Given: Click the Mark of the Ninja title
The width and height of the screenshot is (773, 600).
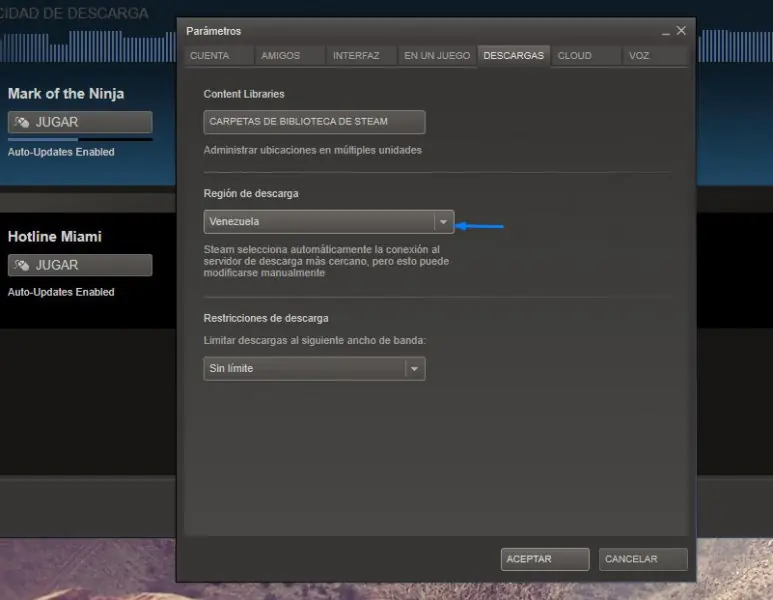Looking at the screenshot, I should pos(66,94).
